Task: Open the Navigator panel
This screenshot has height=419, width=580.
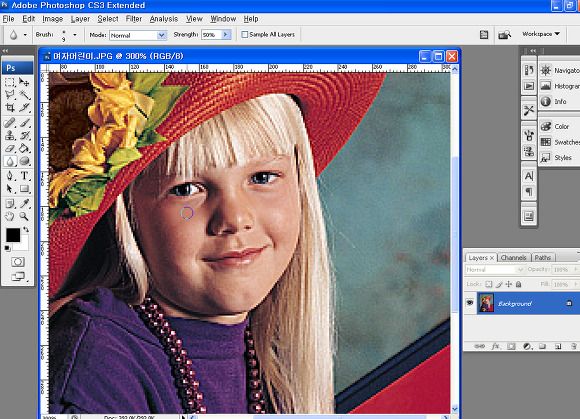Action: click(559, 70)
